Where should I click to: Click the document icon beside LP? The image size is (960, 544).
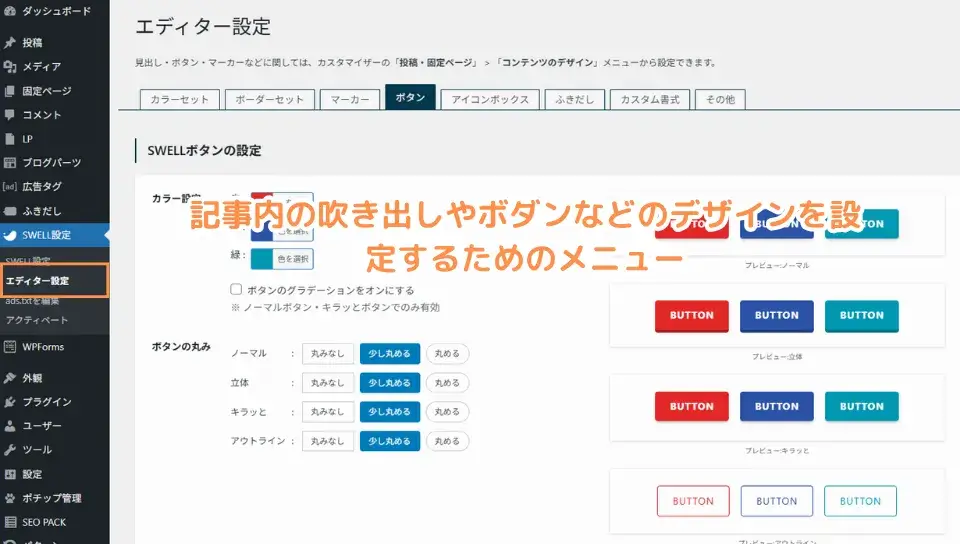[10, 139]
